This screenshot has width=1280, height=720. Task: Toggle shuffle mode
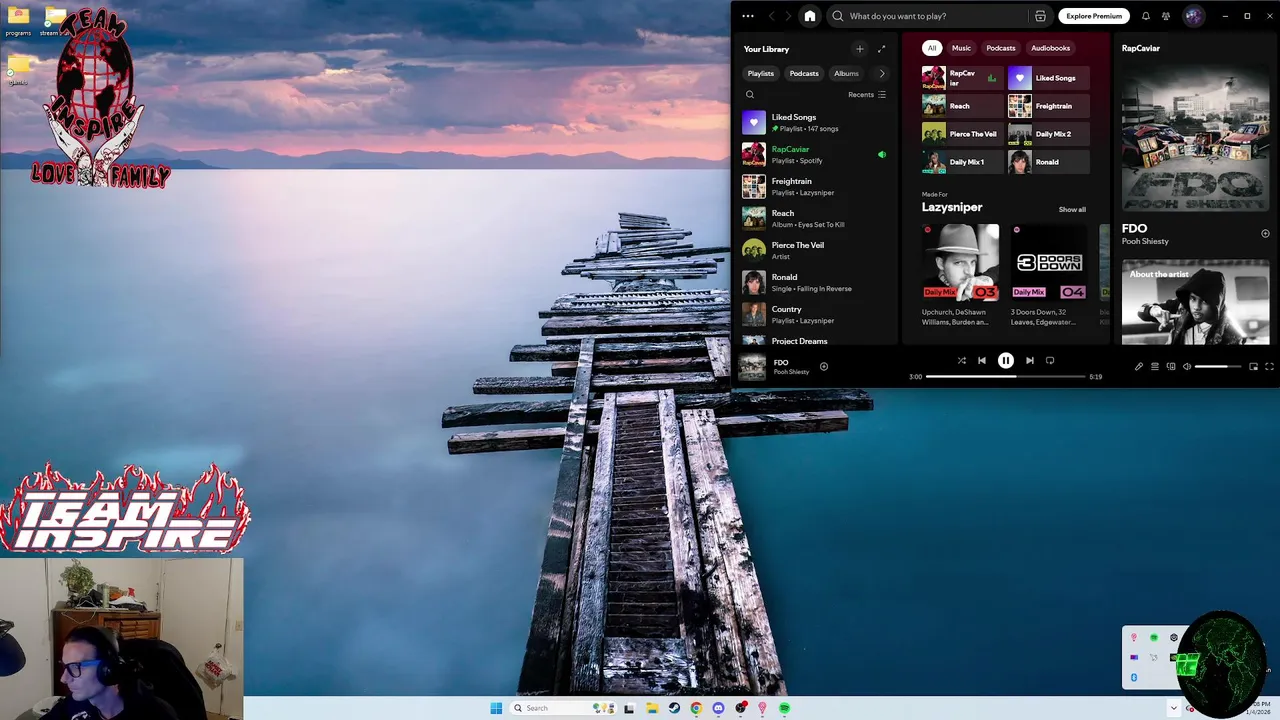pyautogui.click(x=961, y=361)
